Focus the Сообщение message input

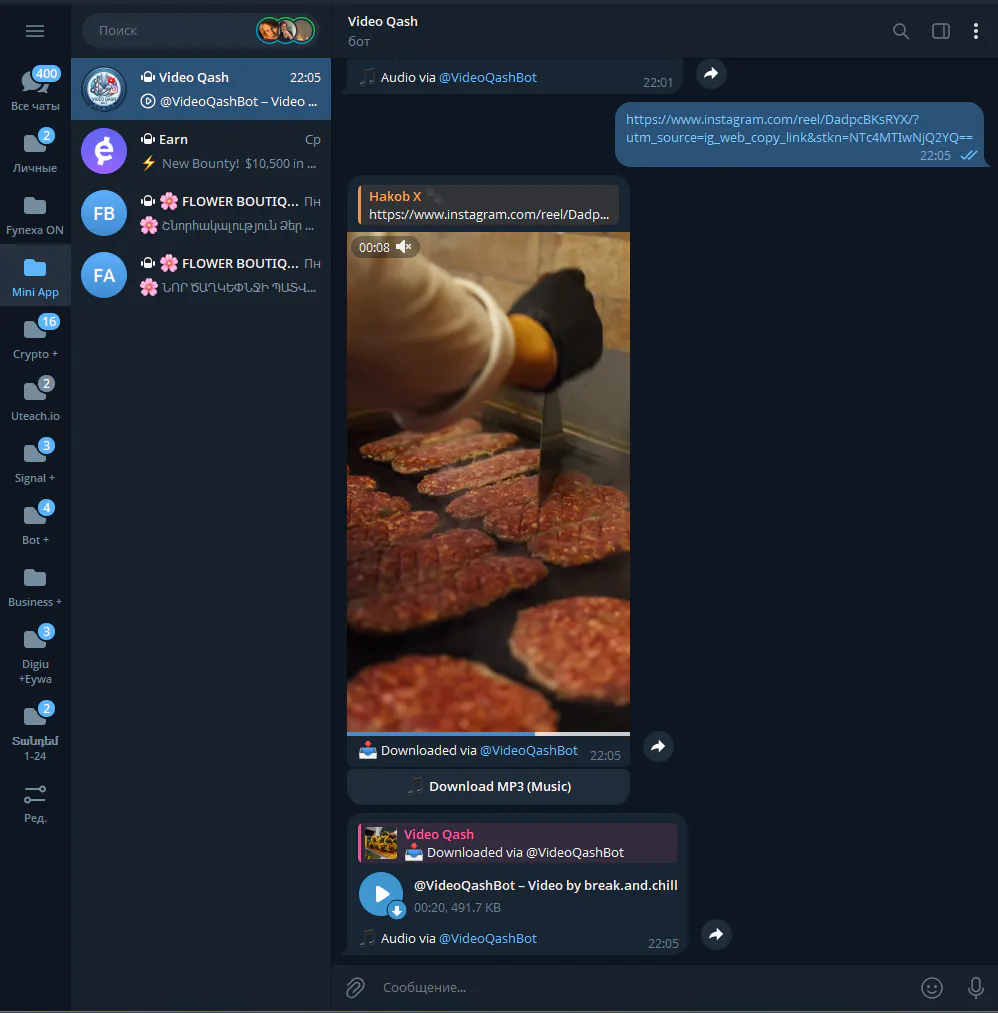pyautogui.click(x=639, y=987)
